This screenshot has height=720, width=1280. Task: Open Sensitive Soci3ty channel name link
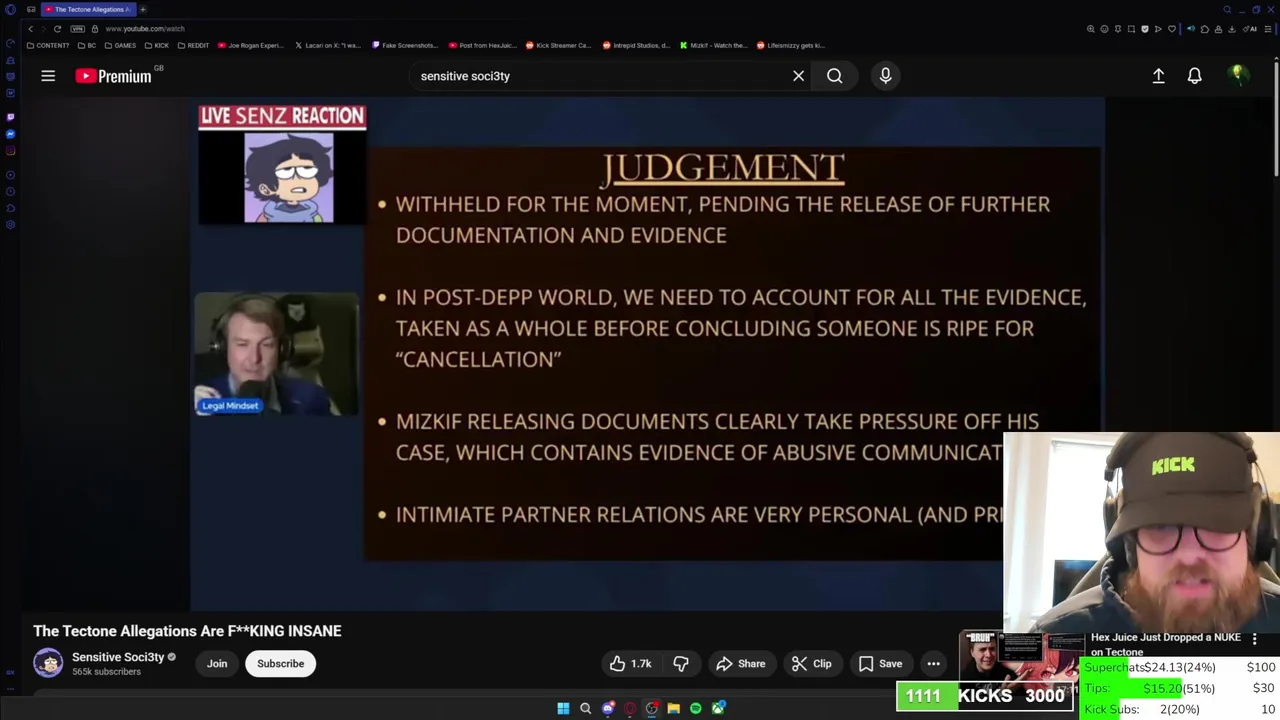[x=118, y=657]
